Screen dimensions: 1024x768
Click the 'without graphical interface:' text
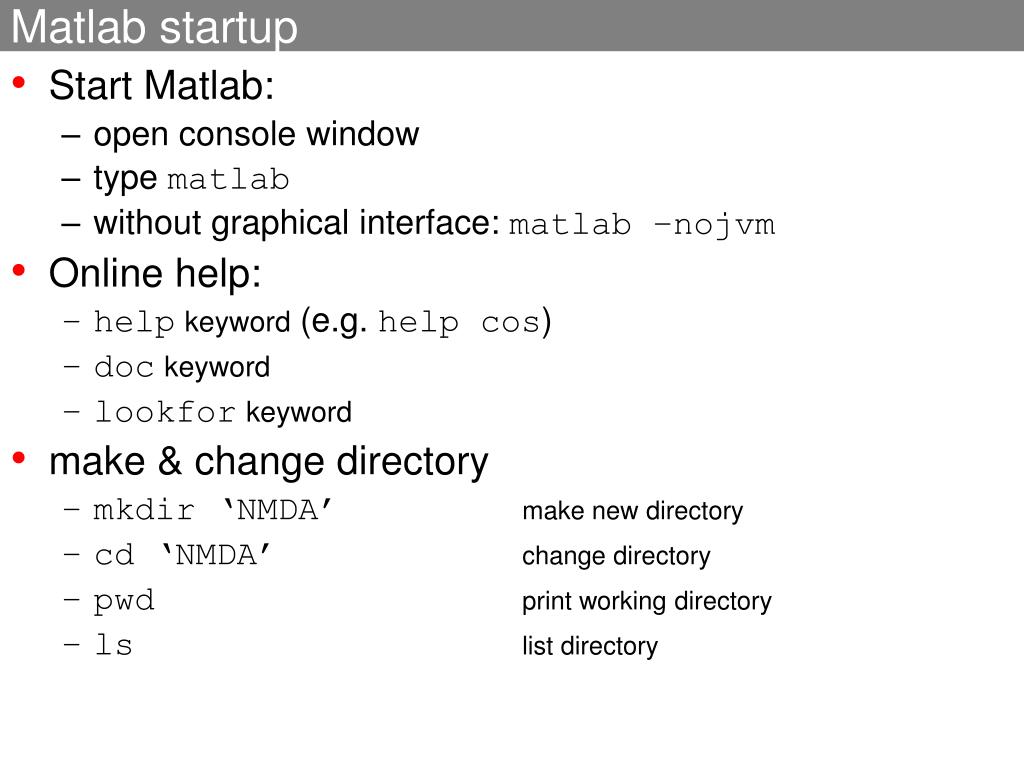tap(297, 223)
